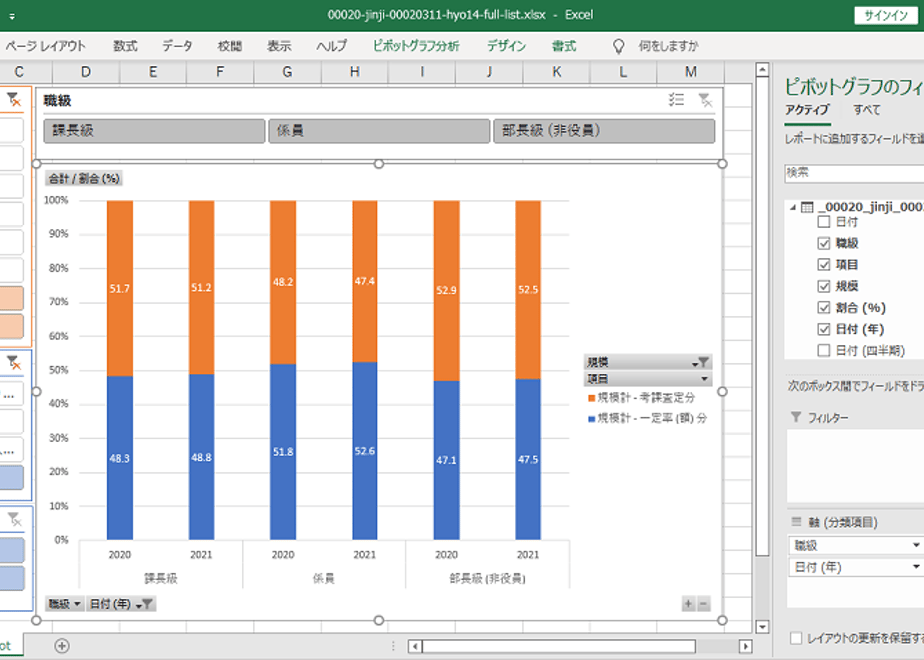Open the 校閲 ribbon tab
The height and width of the screenshot is (660, 924).
[x=230, y=46]
